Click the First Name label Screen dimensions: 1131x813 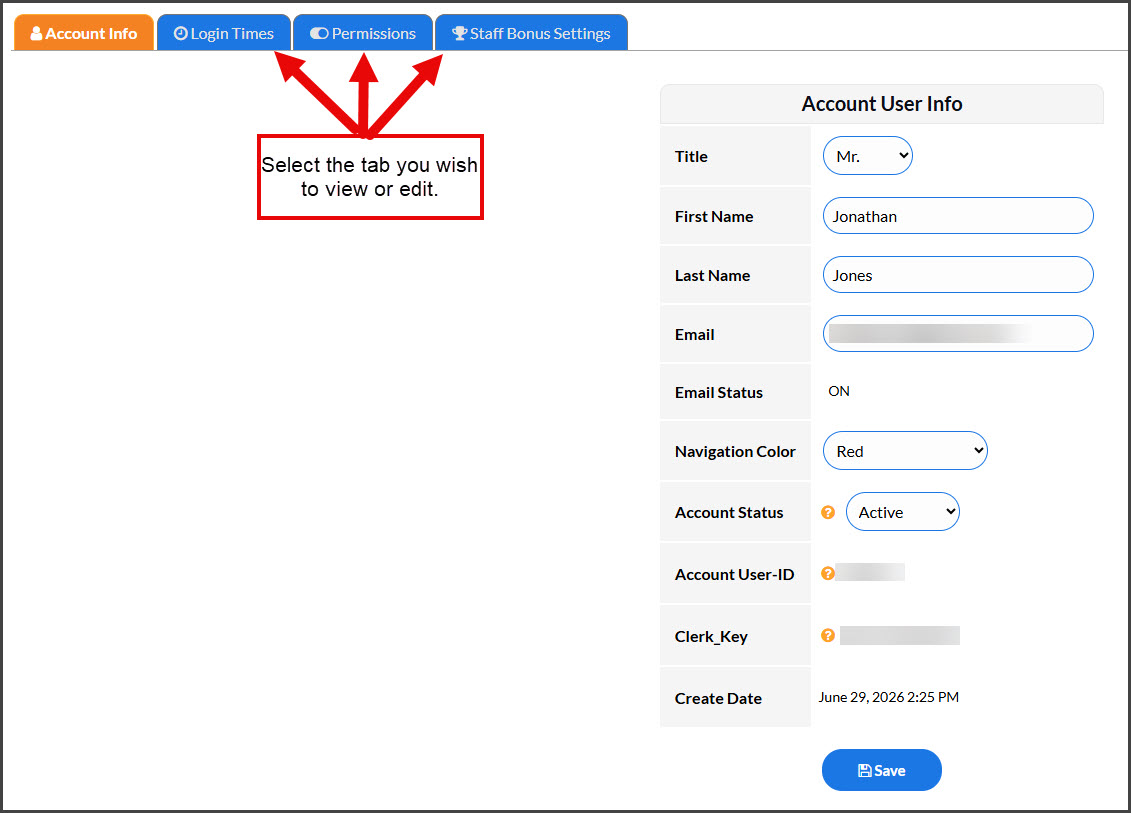[713, 216]
